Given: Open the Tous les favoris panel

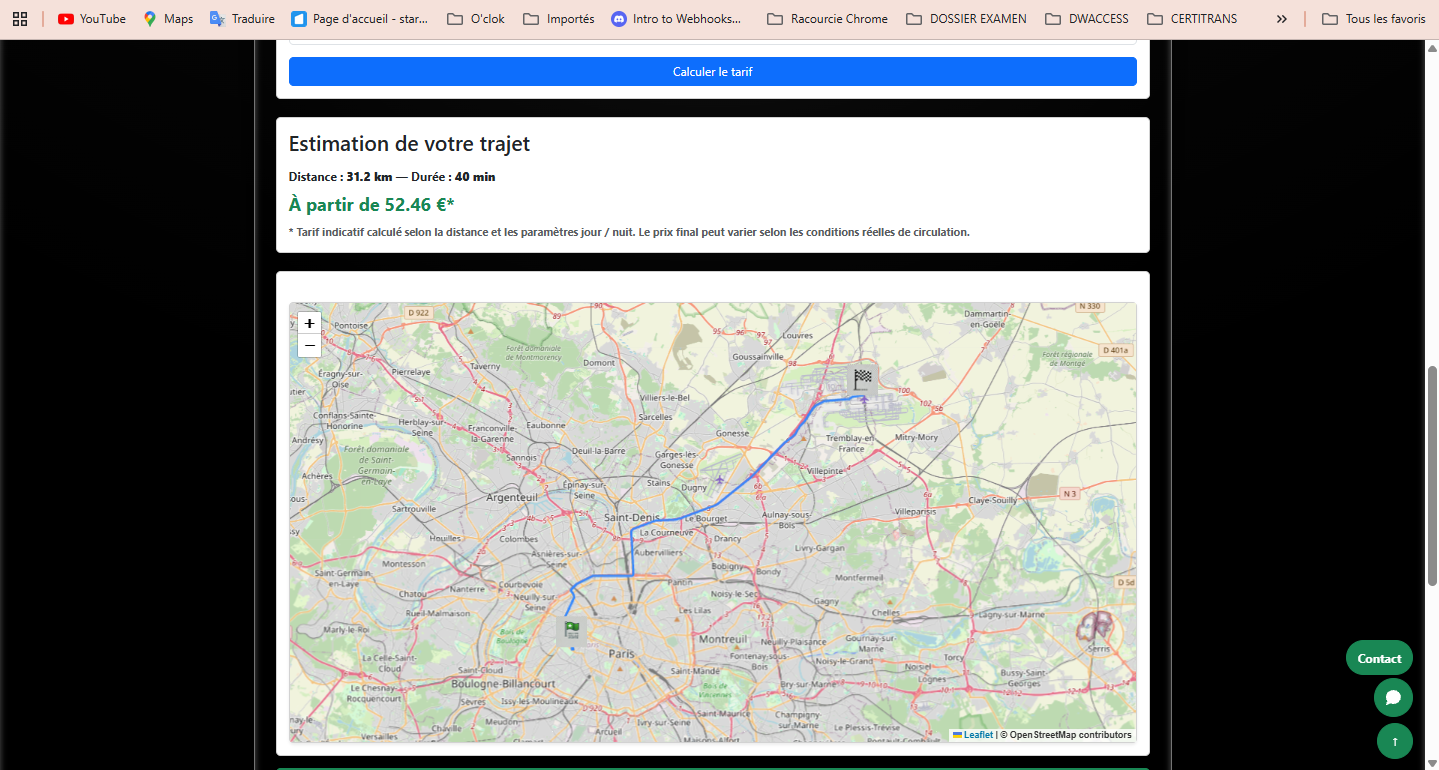Looking at the screenshot, I should click(x=1374, y=18).
